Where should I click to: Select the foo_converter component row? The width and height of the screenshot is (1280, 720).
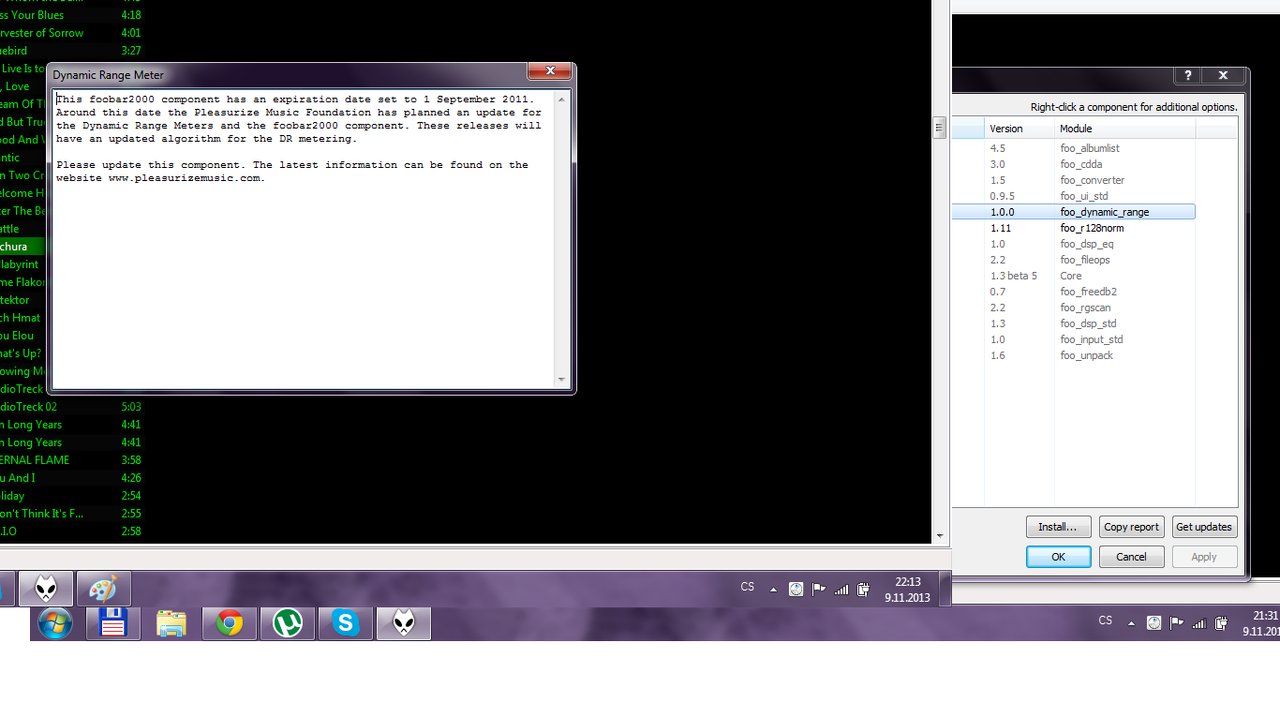click(1073, 180)
